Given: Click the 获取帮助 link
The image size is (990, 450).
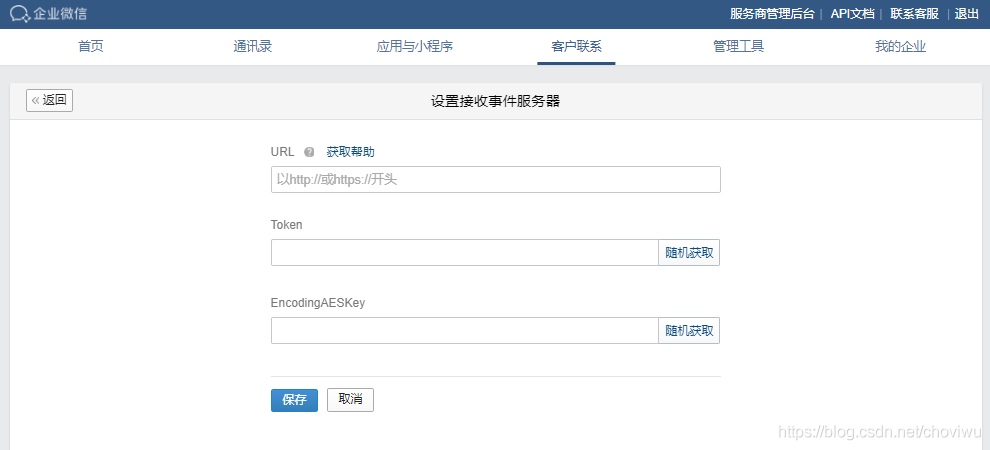Looking at the screenshot, I should (350, 152).
